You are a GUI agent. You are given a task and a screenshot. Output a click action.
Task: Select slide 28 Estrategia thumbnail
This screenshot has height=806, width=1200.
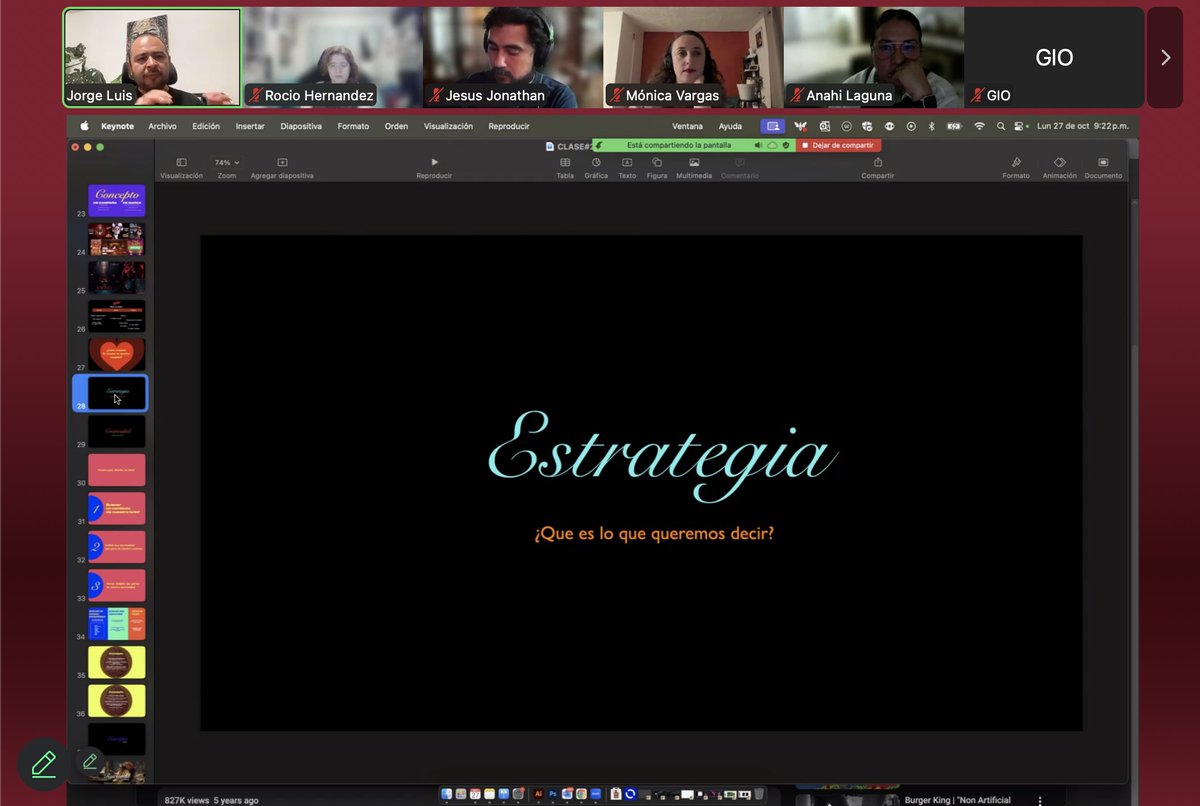[117, 393]
